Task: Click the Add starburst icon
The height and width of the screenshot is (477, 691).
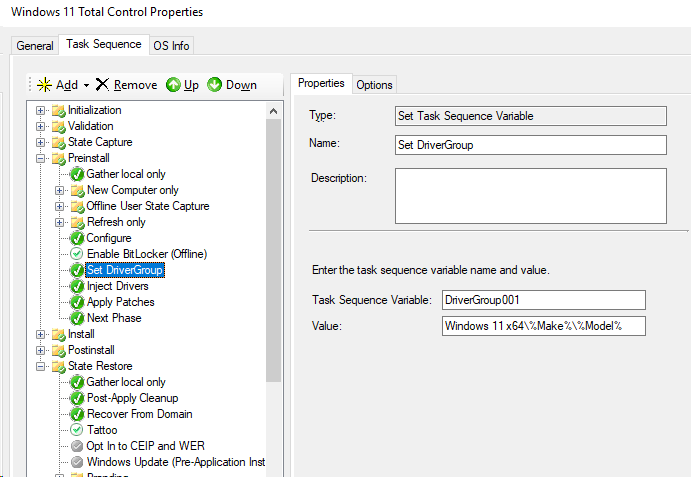Action: pos(44,85)
